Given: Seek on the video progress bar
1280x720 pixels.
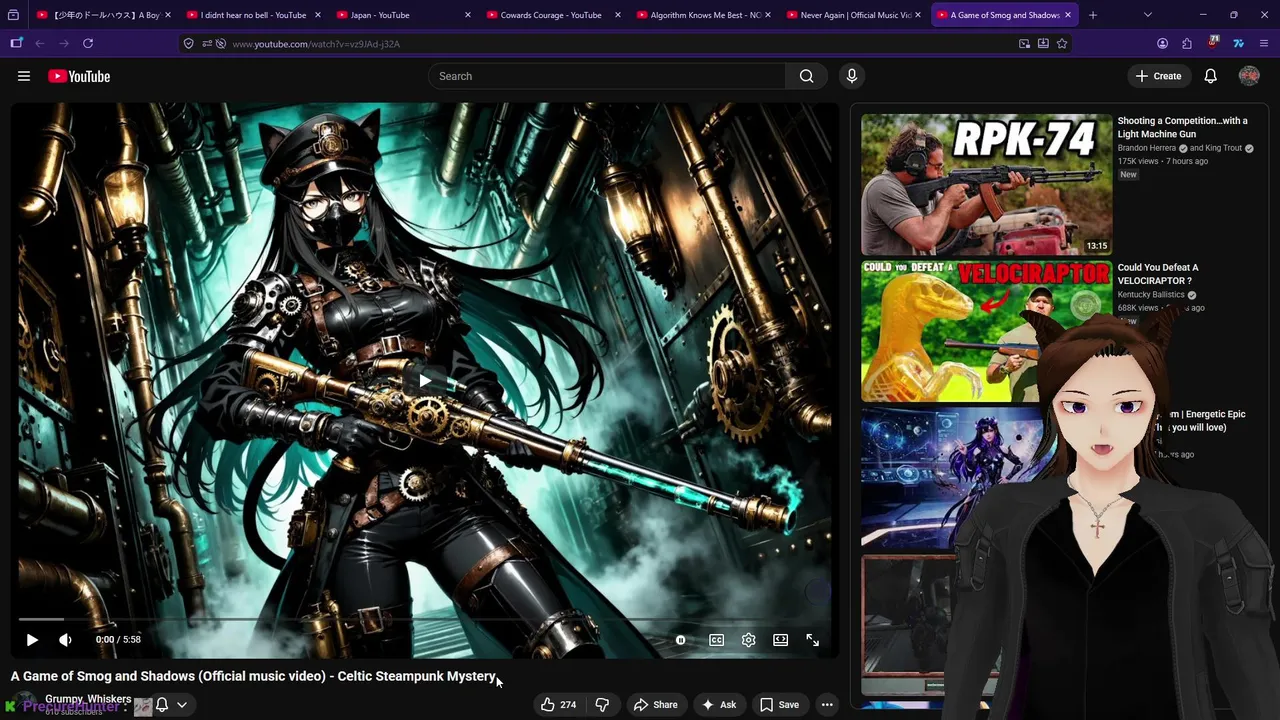Looking at the screenshot, I should [425, 620].
